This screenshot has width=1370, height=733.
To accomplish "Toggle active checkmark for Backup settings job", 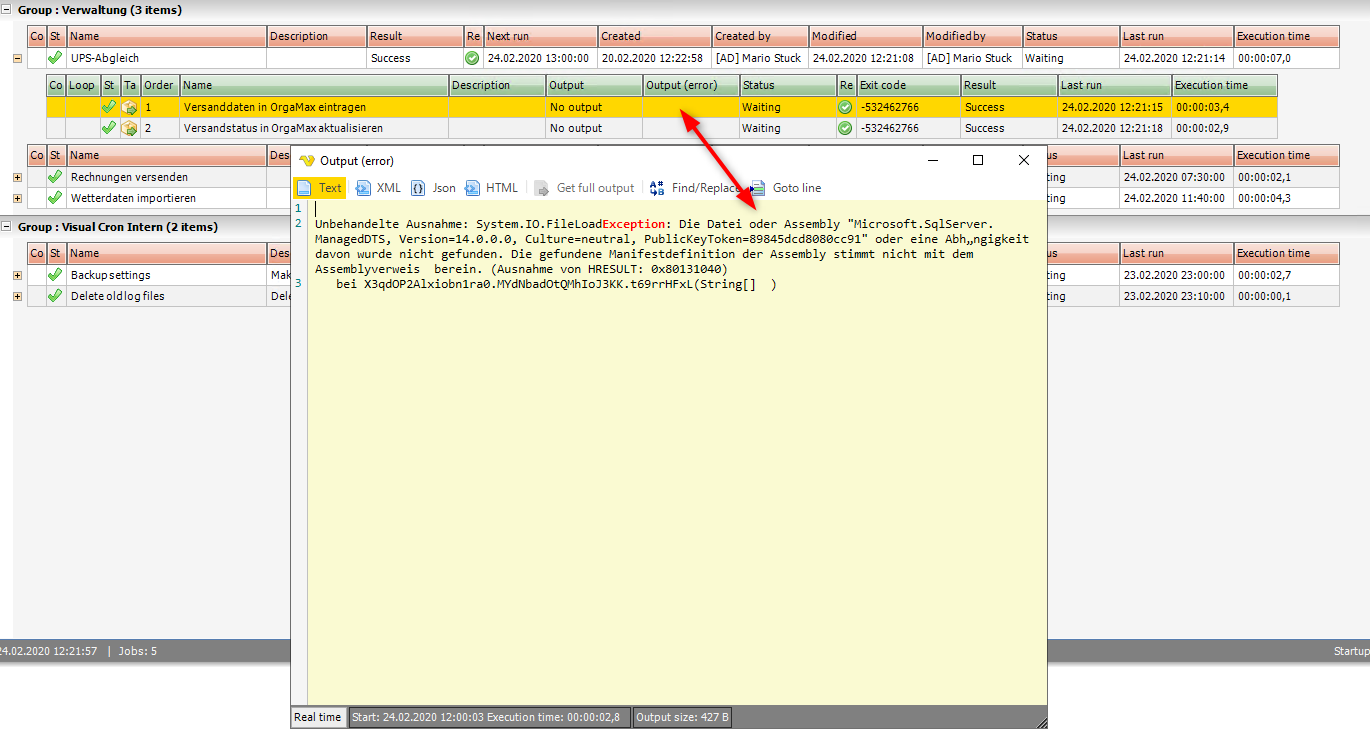I will pyautogui.click(x=55, y=275).
